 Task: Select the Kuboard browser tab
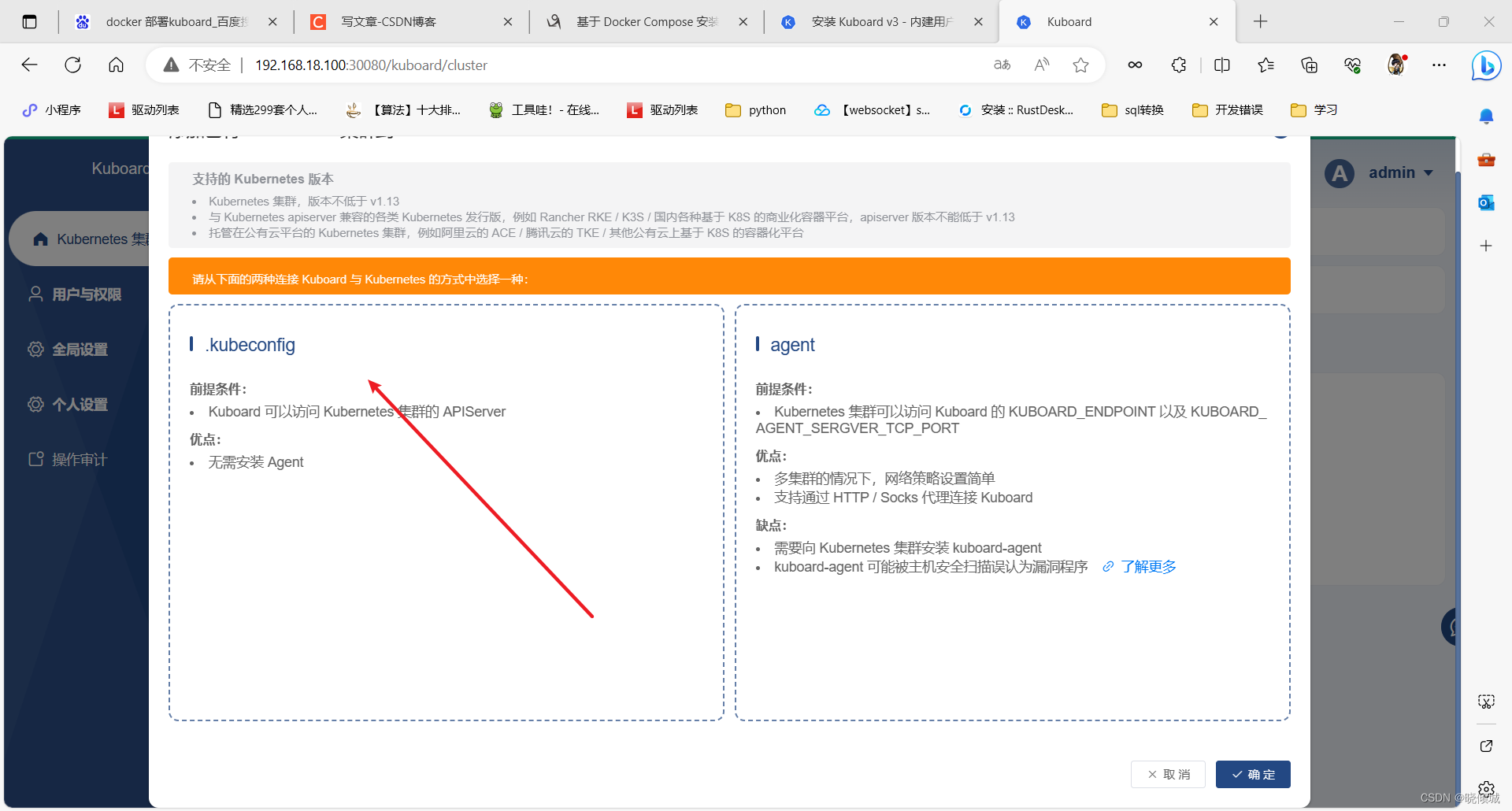[x=1117, y=22]
